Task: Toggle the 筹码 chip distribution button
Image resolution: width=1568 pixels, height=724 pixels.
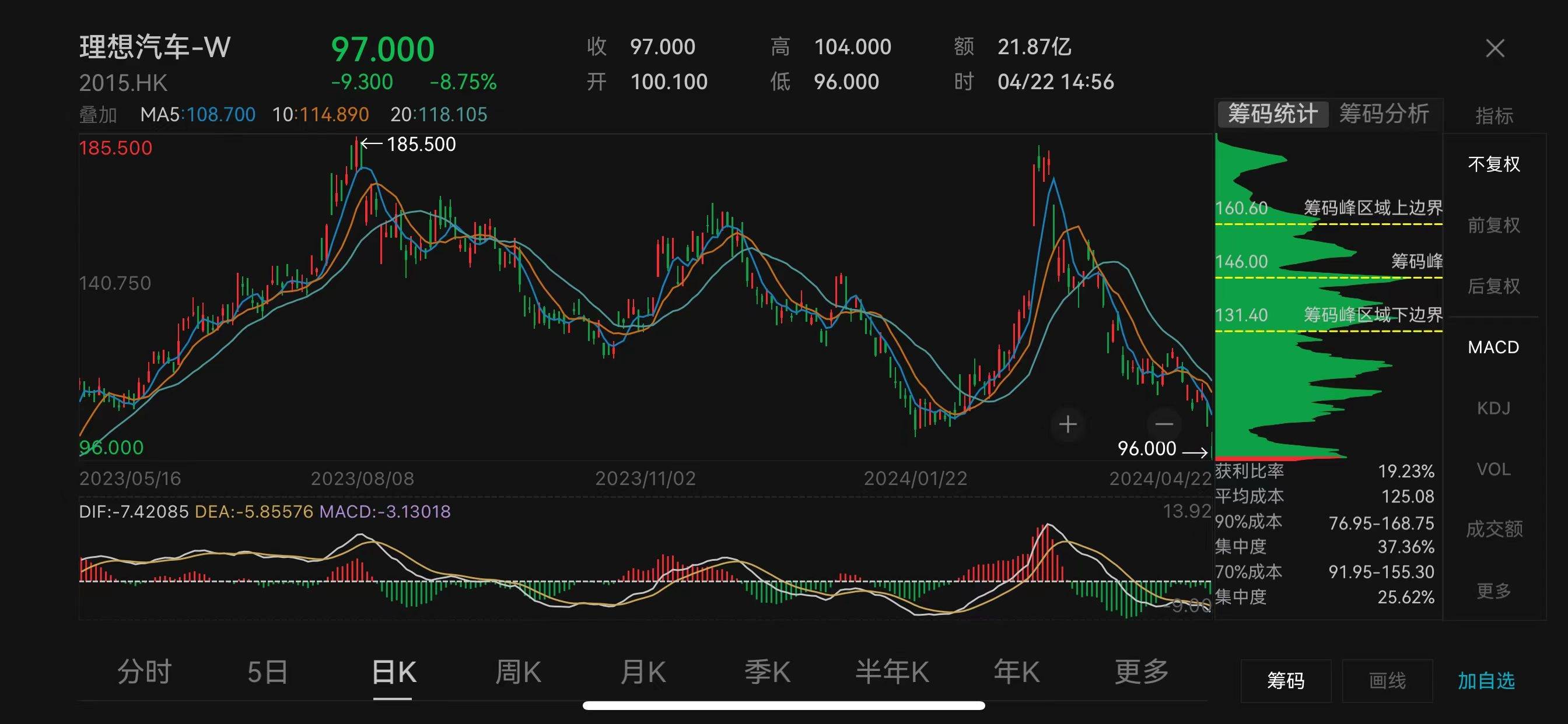Action: 1286,681
